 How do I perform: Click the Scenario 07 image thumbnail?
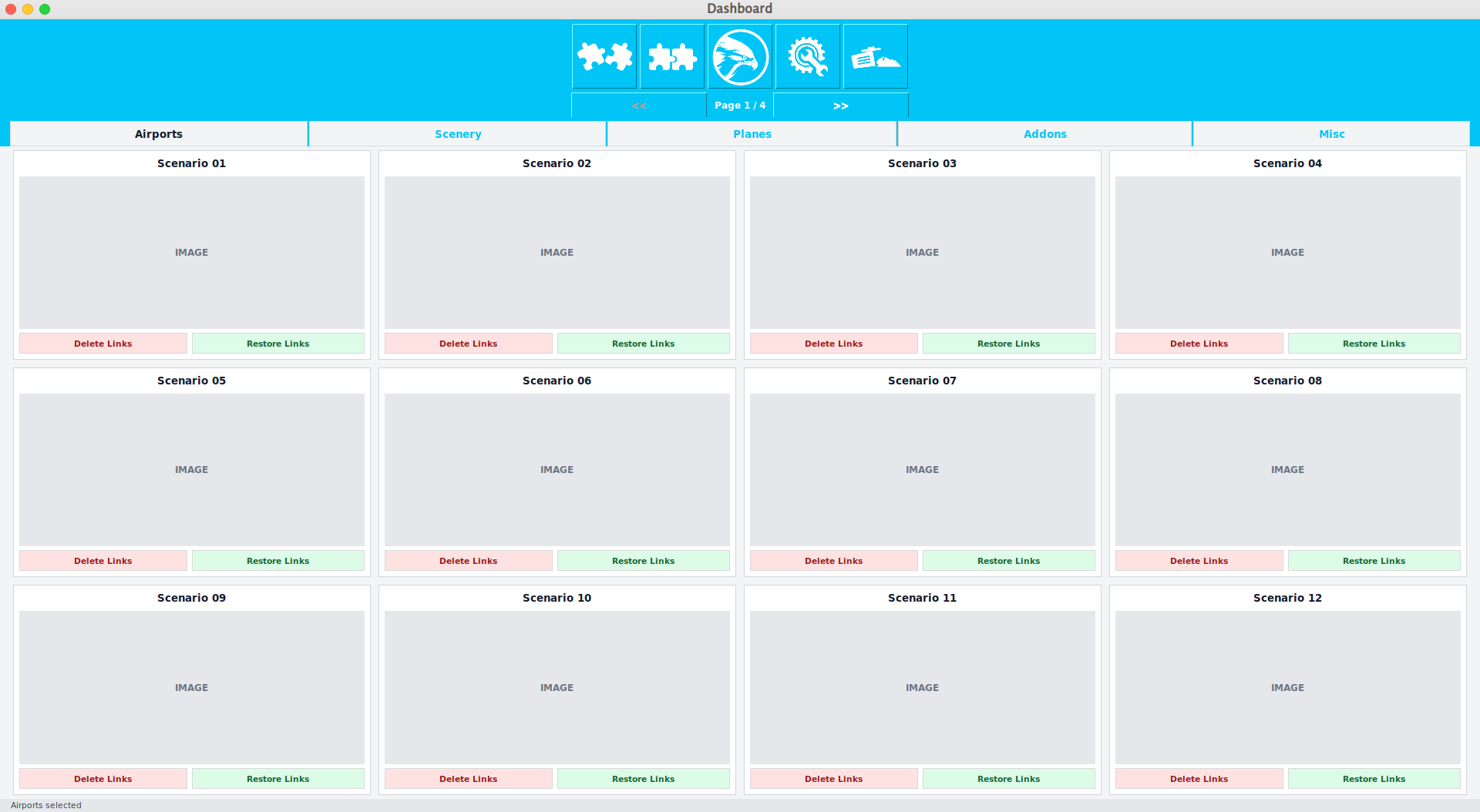(923, 470)
